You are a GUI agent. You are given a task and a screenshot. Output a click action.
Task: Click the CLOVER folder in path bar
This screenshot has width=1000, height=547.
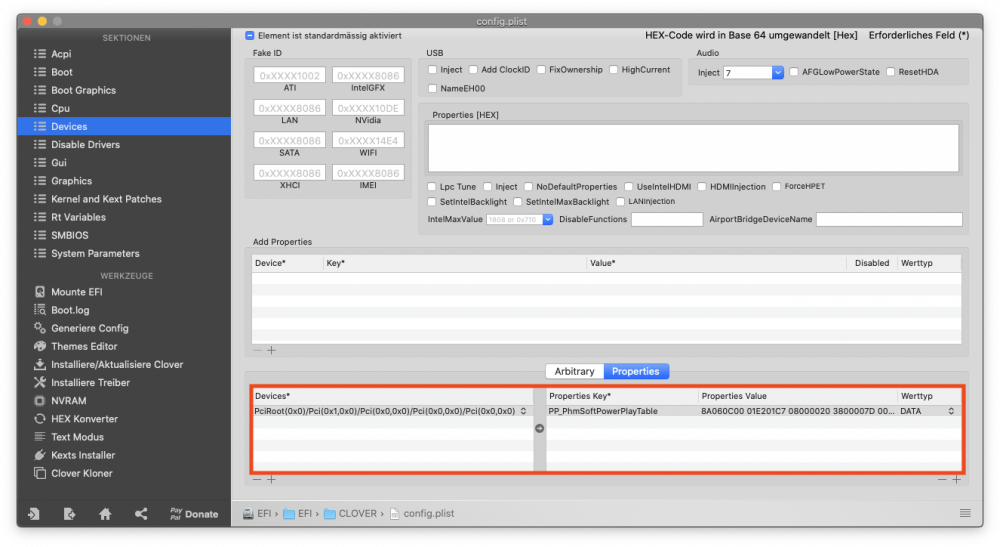(x=350, y=513)
